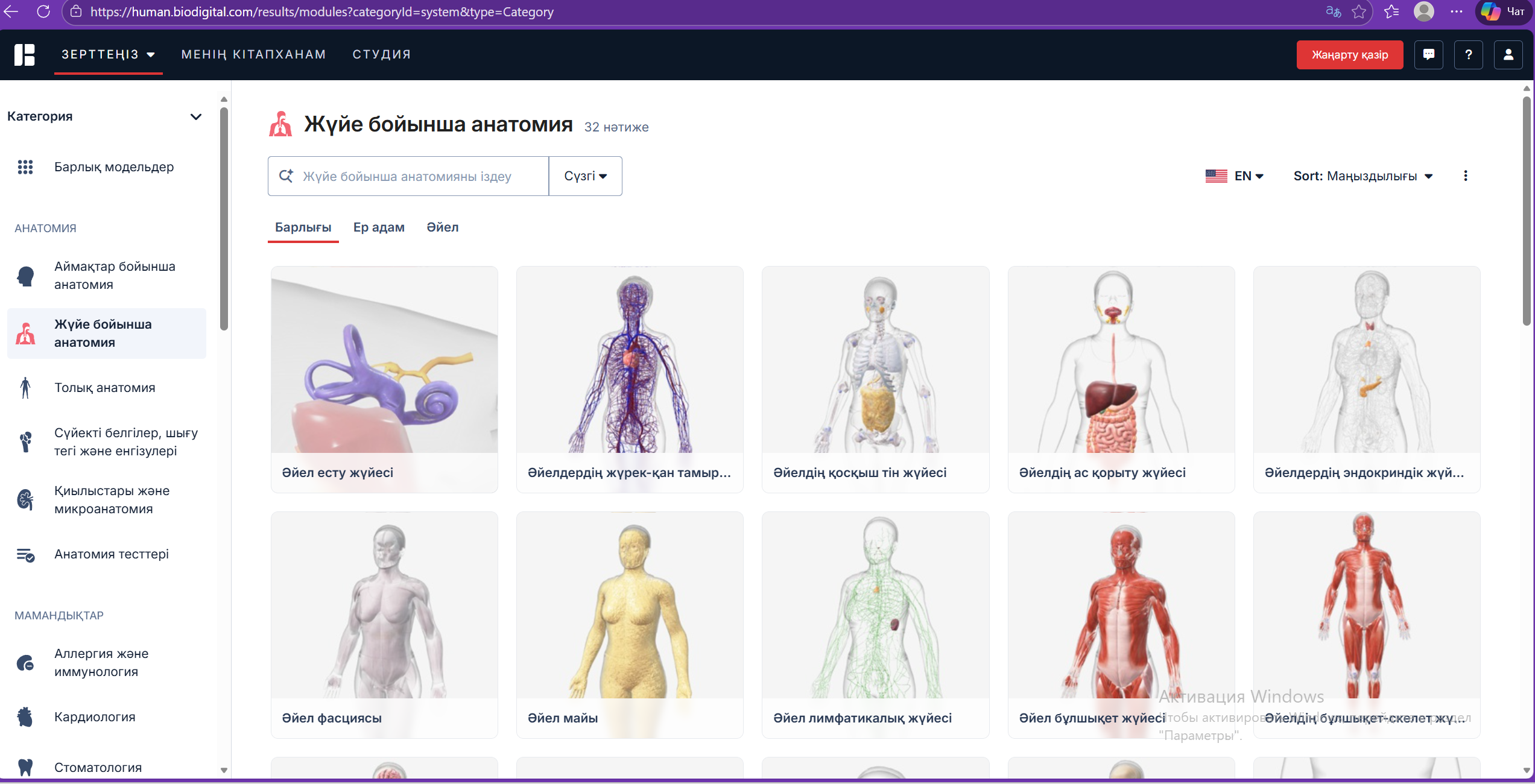Click the anatomy search input field

tap(416, 176)
